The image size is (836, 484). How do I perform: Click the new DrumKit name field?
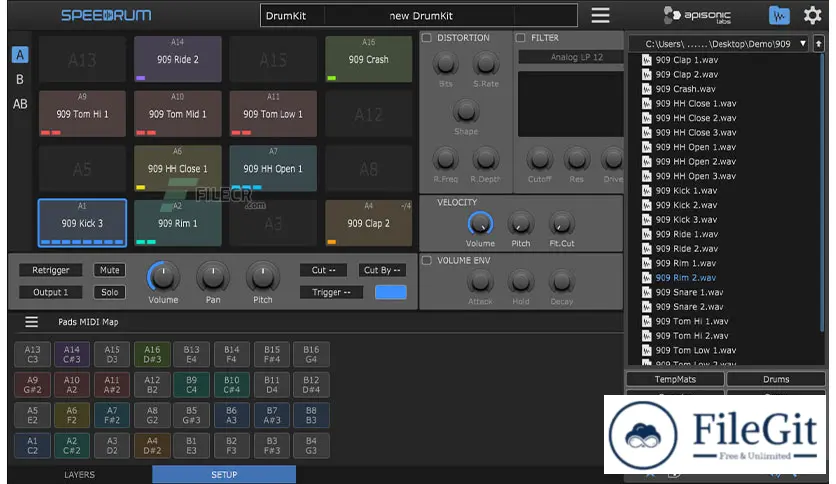pyautogui.click(x=421, y=15)
